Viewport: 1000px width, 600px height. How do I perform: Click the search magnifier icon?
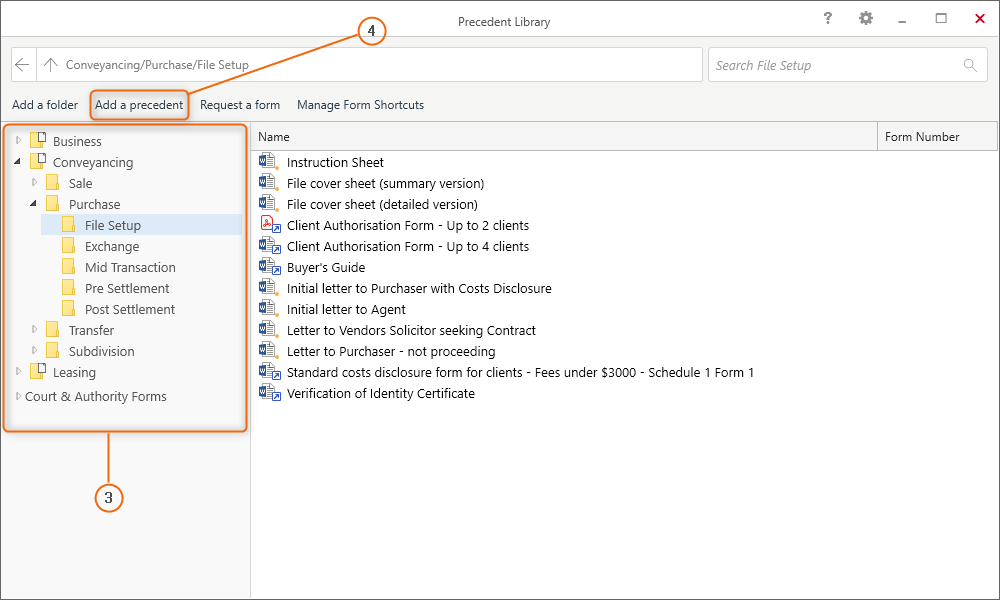point(970,65)
